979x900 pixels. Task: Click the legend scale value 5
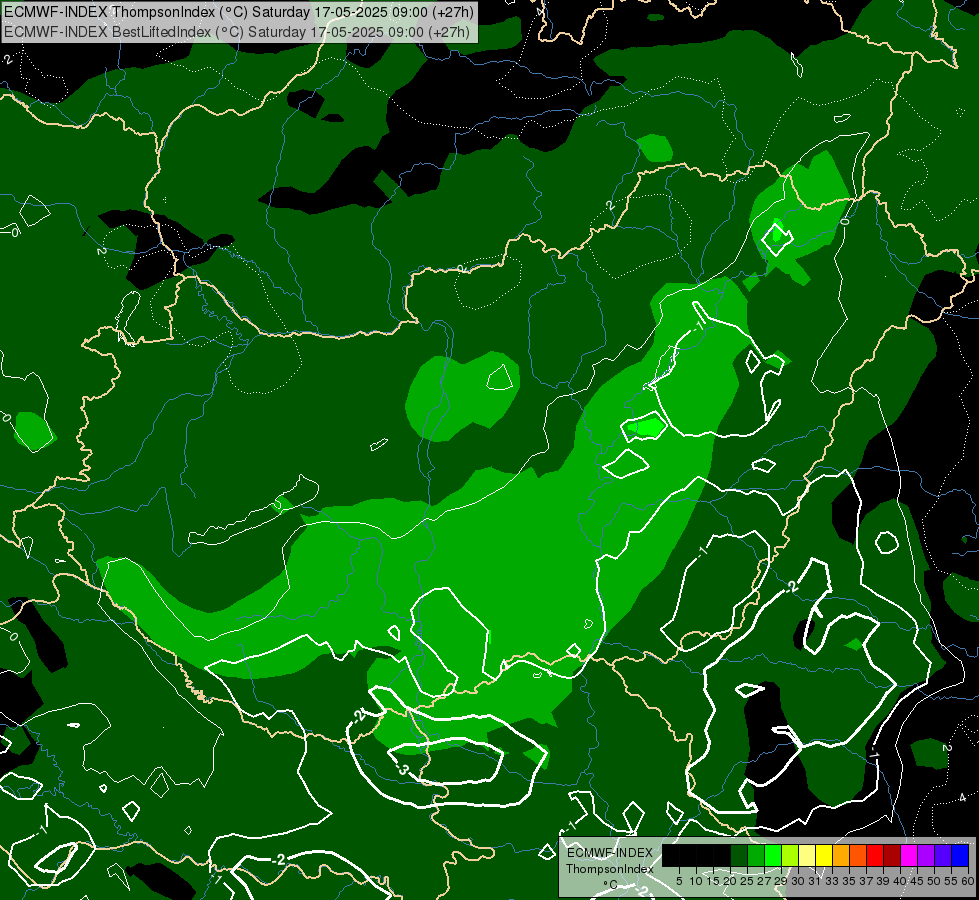(679, 881)
